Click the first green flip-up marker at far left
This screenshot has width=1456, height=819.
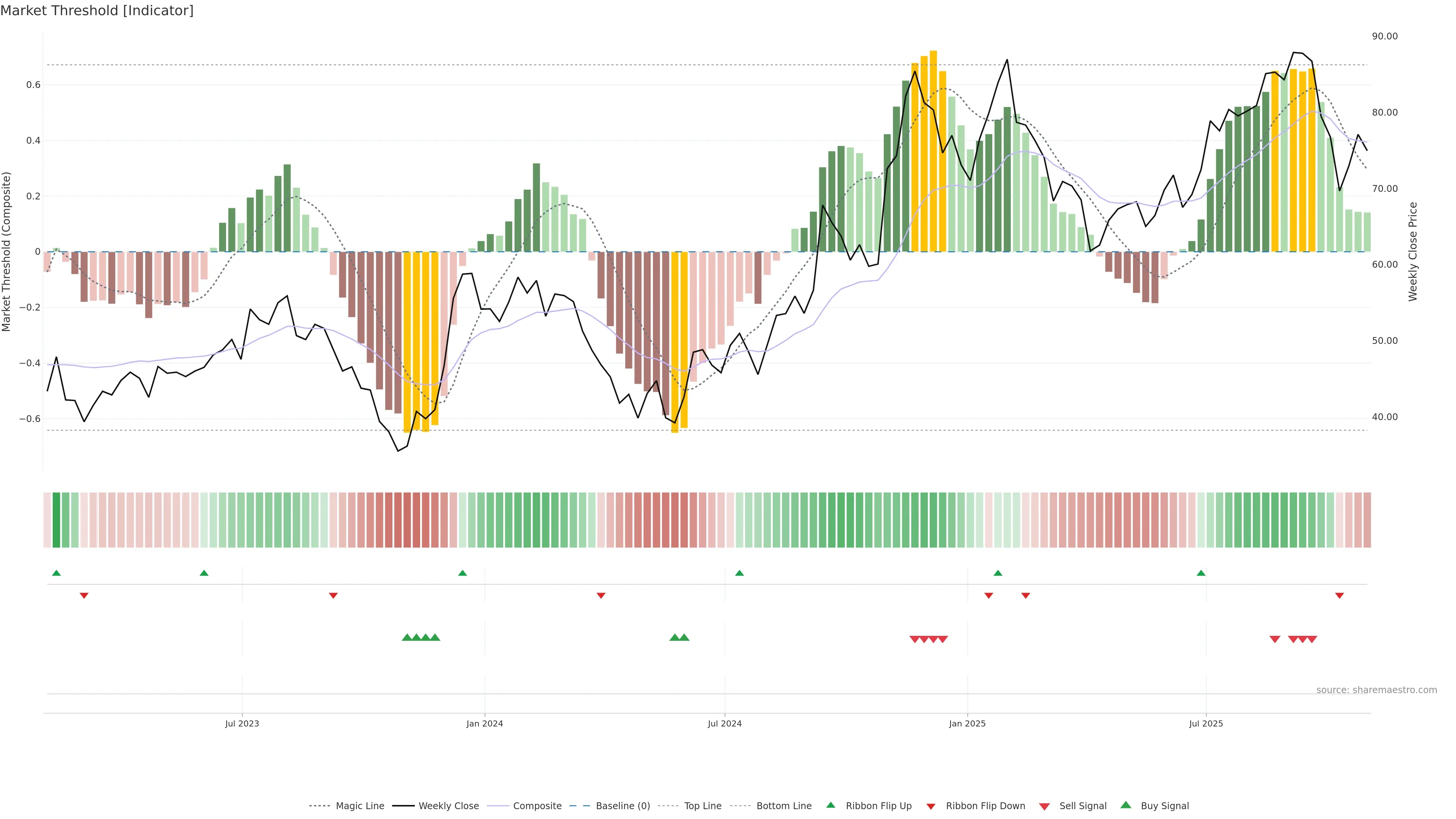coord(56,573)
